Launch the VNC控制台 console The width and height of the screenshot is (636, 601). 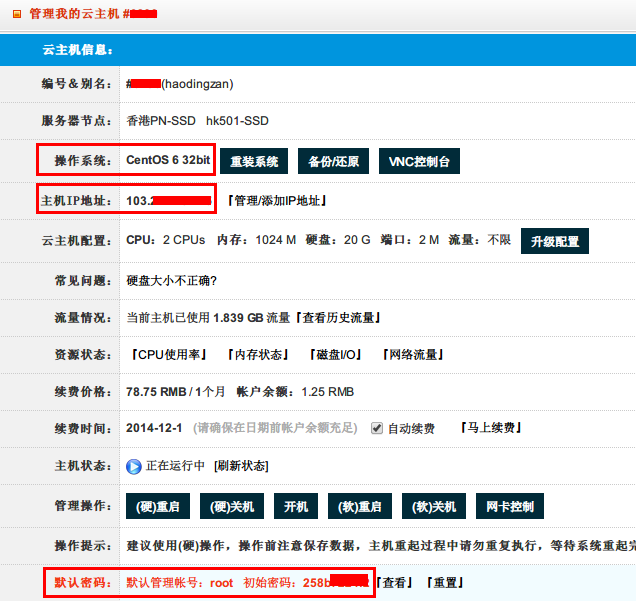[419, 162]
